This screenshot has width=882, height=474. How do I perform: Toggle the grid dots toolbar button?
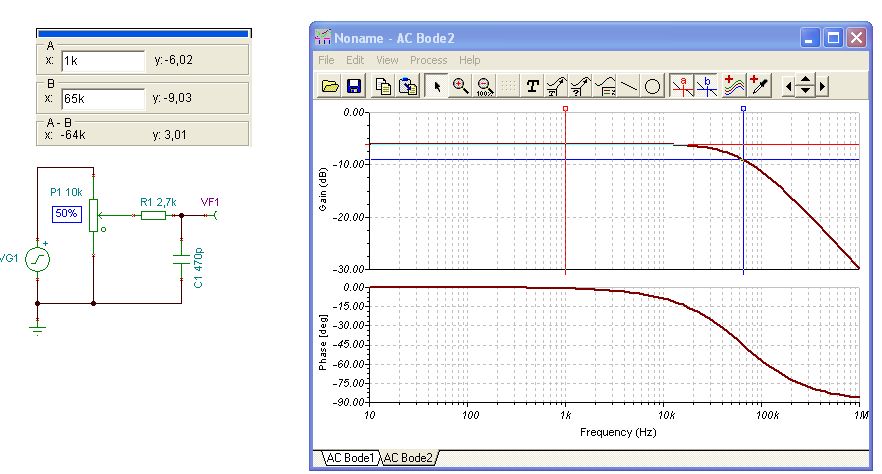(508, 86)
